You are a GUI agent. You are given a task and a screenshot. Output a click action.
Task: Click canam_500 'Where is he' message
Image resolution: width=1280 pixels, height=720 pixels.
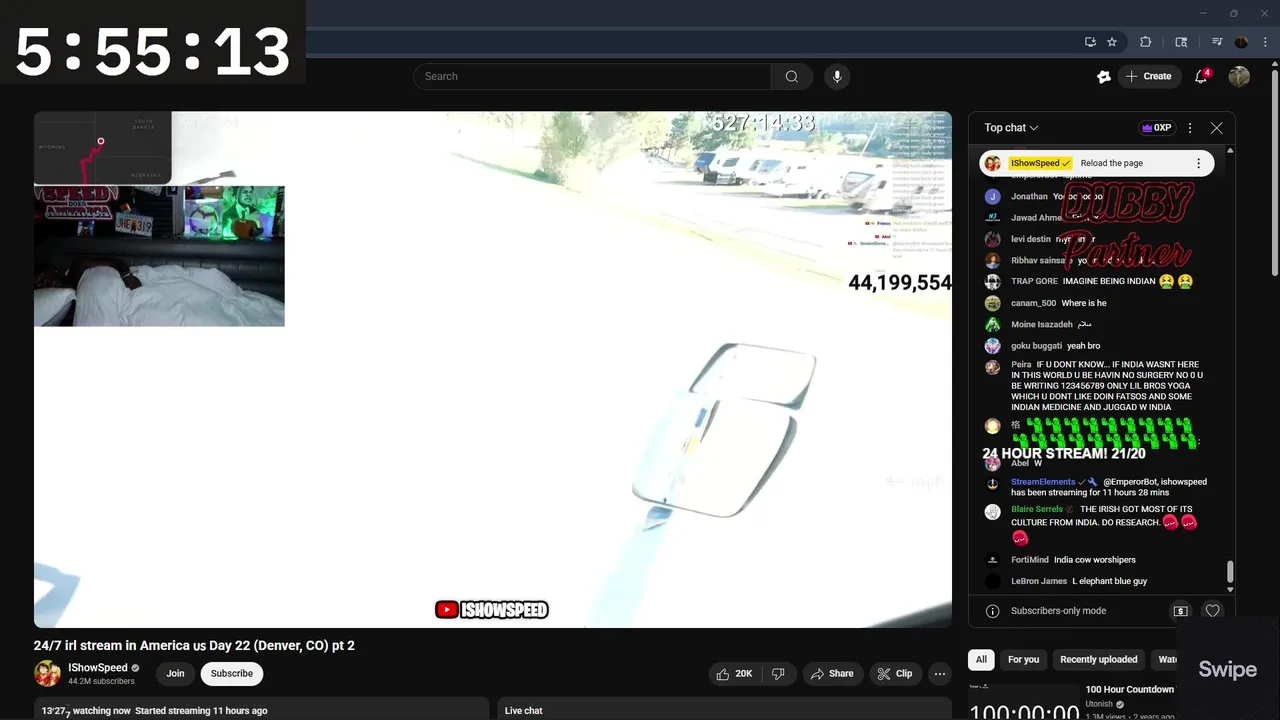coord(1046,303)
